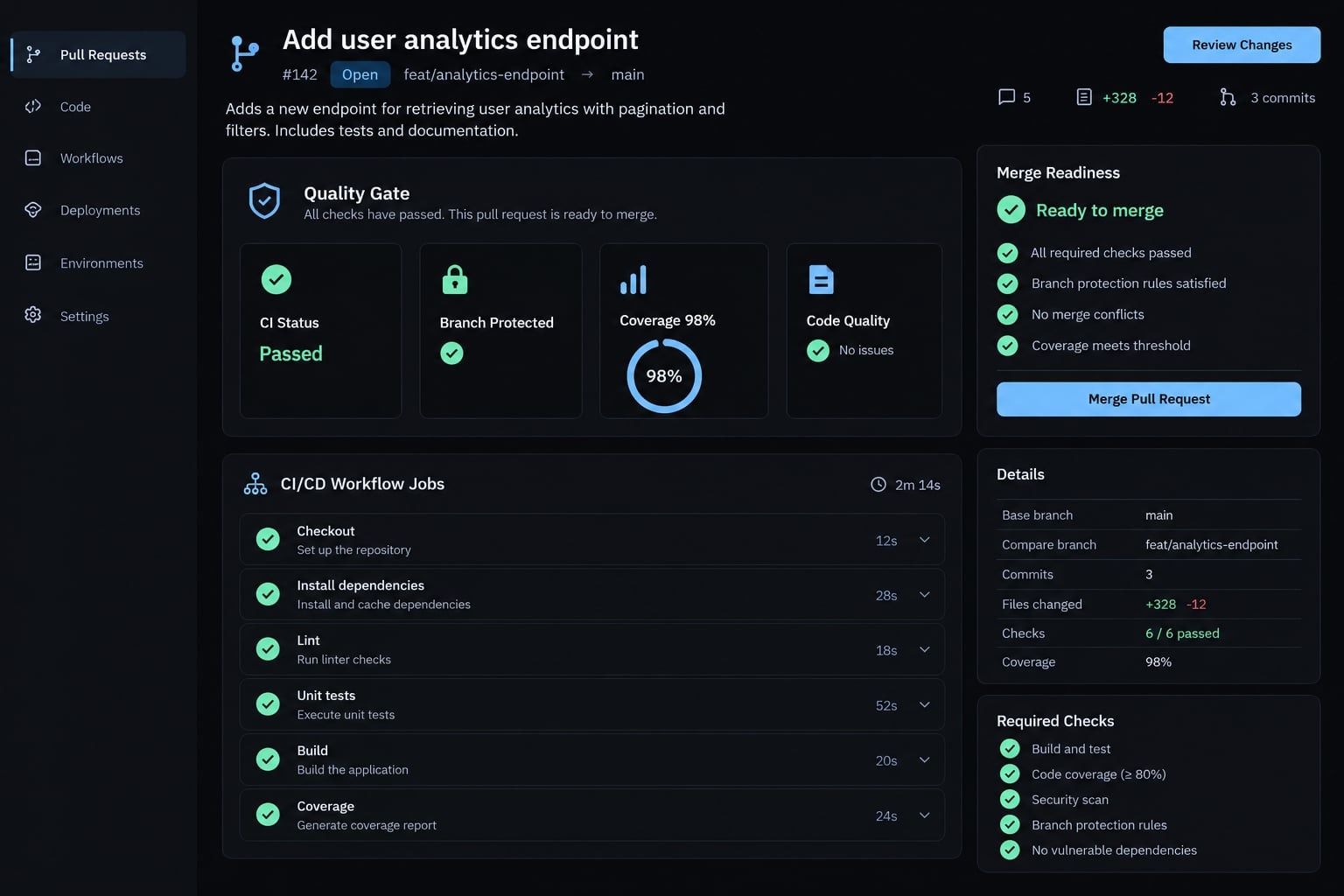Click the check beside No vulnerable dependencies
This screenshot has height=896, width=1344.
(1010, 850)
